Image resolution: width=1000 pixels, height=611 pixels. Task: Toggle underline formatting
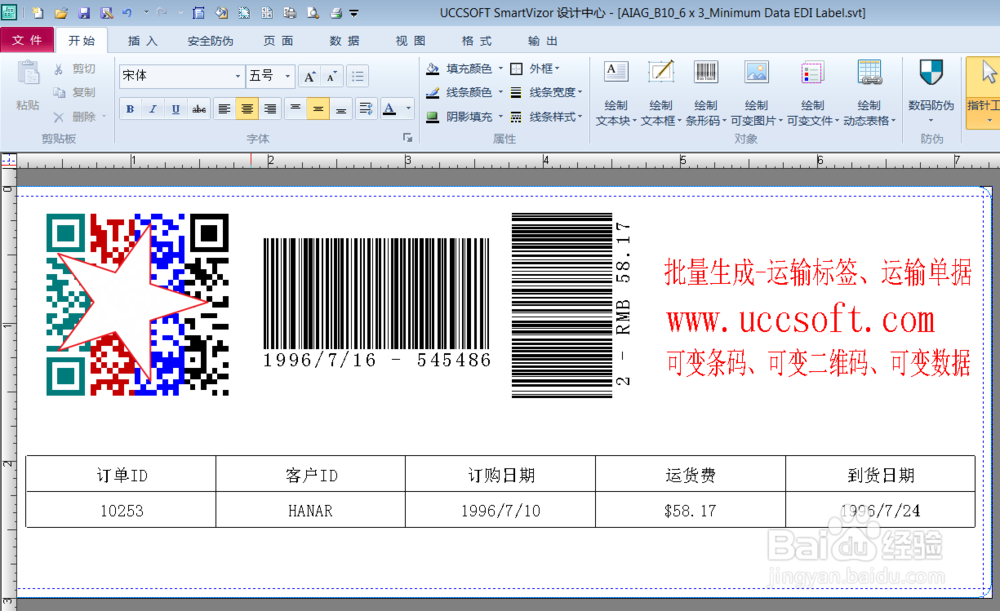(176, 109)
